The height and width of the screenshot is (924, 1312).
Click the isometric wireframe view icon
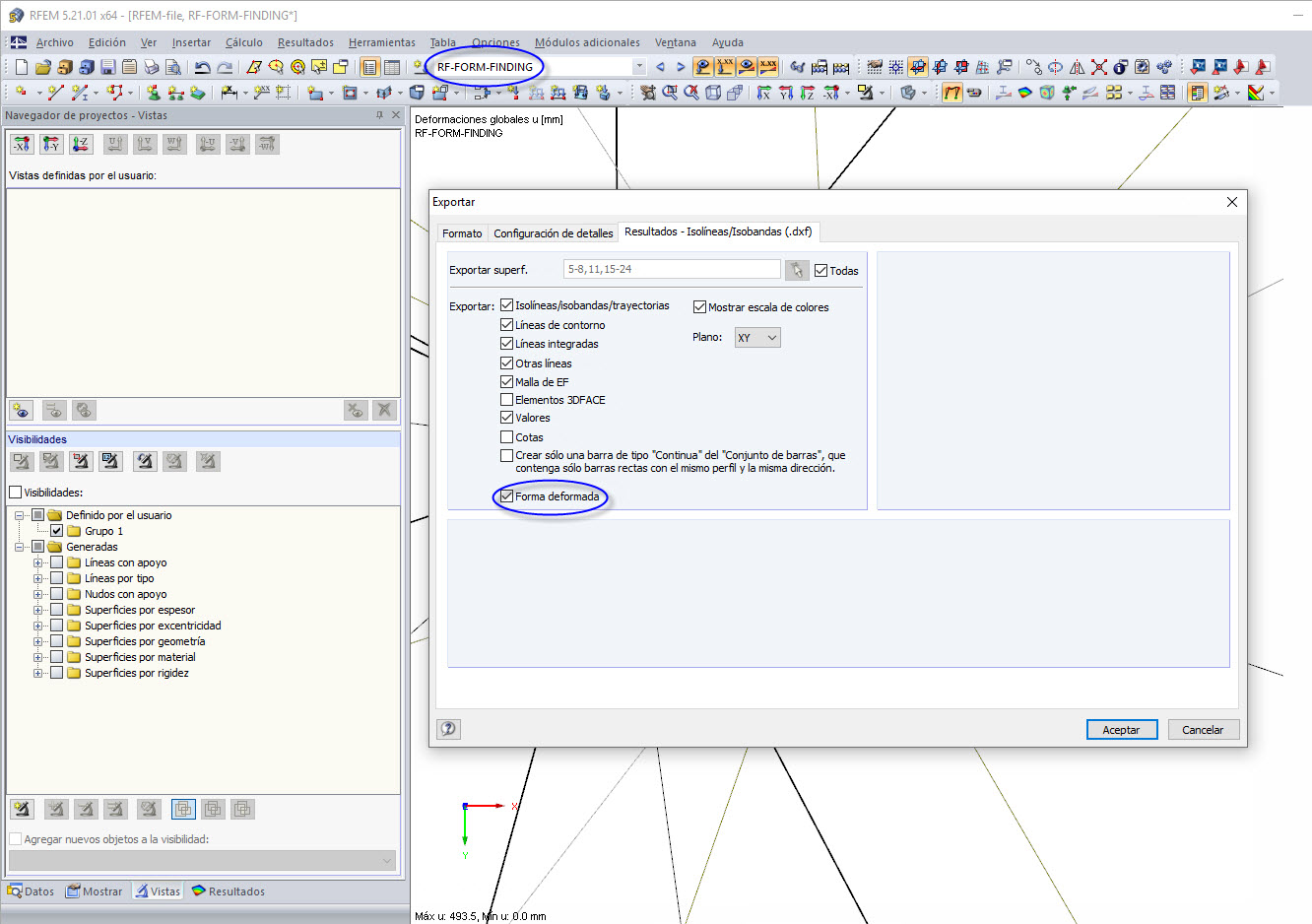coord(713,93)
